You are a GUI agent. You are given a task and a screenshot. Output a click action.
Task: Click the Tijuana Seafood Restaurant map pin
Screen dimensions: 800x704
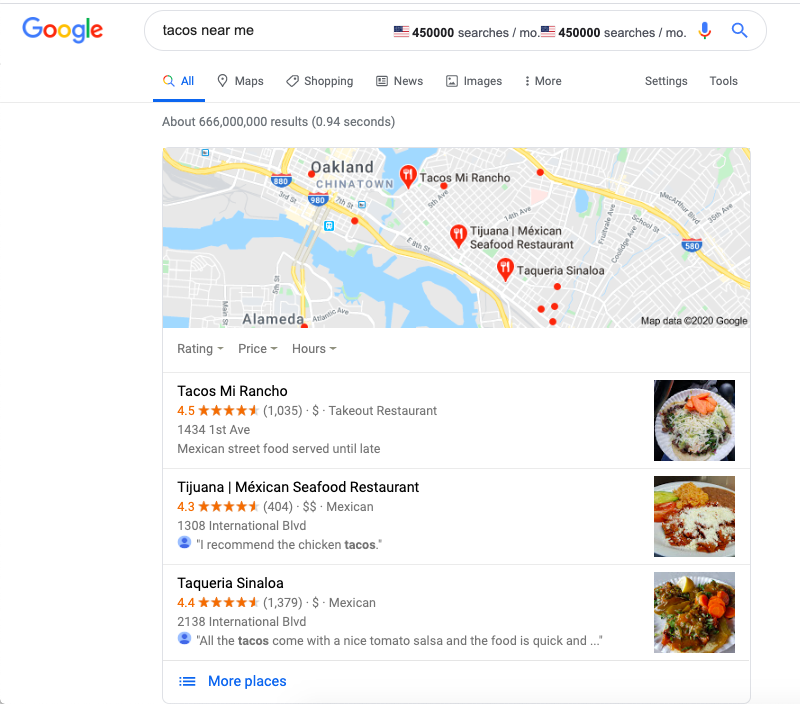click(x=458, y=236)
